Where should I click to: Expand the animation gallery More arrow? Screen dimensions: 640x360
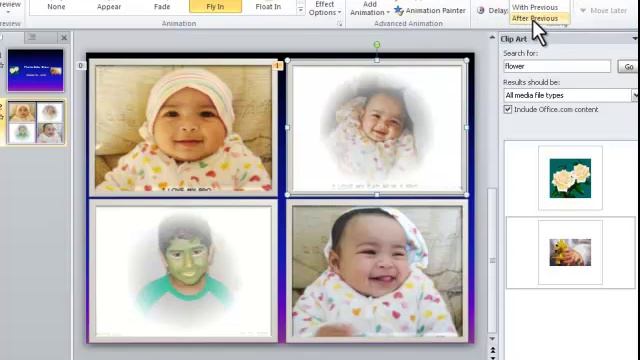[x=301, y=10]
